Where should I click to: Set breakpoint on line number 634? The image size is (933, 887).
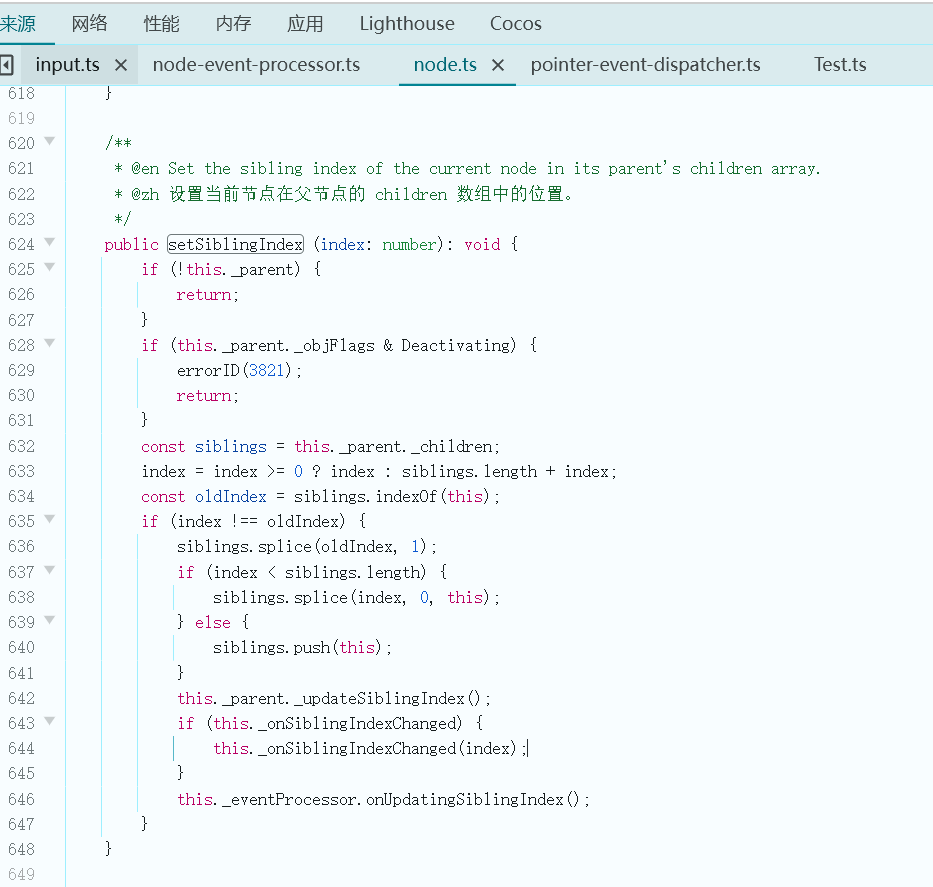[21, 497]
